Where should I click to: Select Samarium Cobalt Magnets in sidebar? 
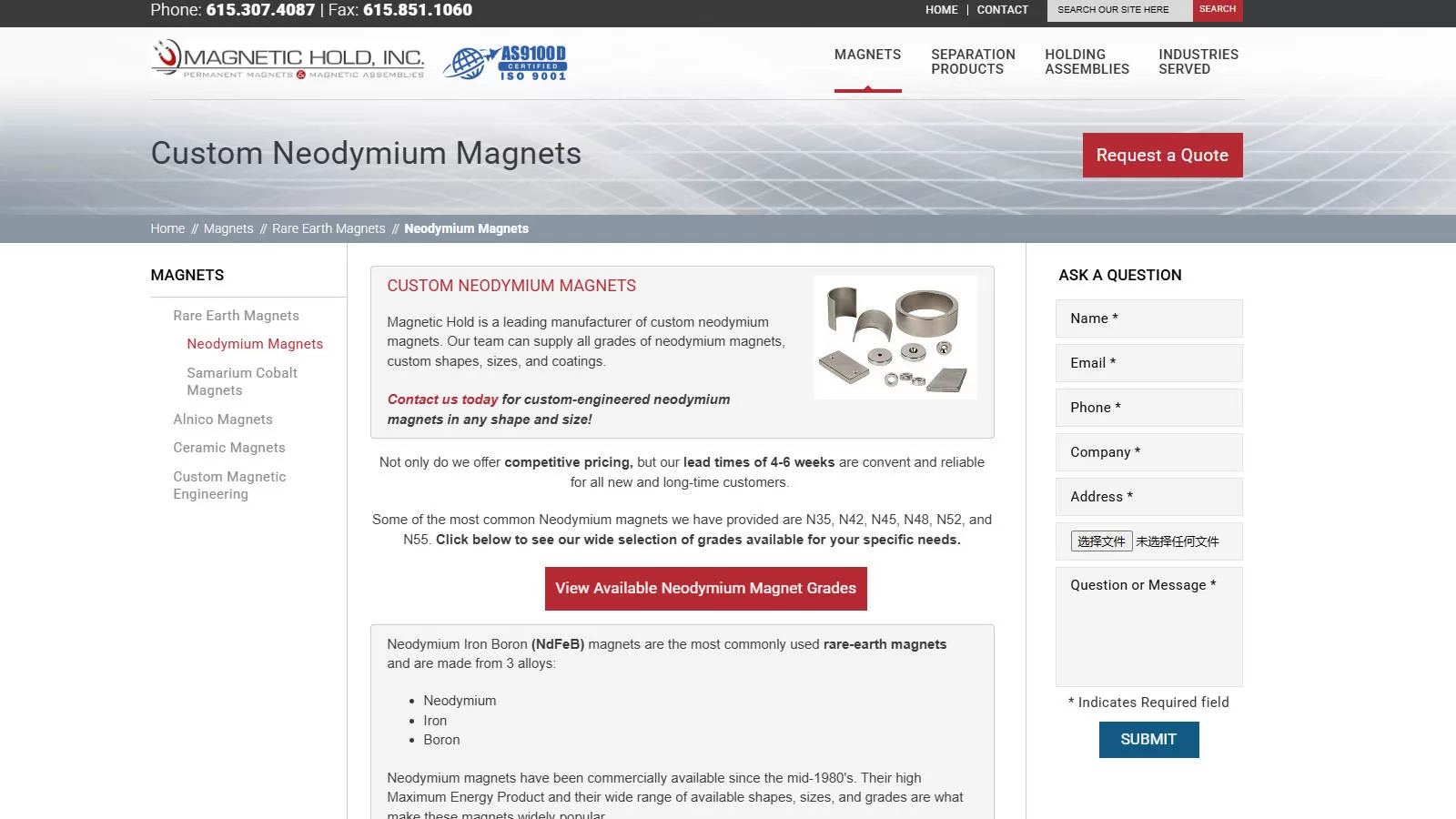[x=241, y=381]
